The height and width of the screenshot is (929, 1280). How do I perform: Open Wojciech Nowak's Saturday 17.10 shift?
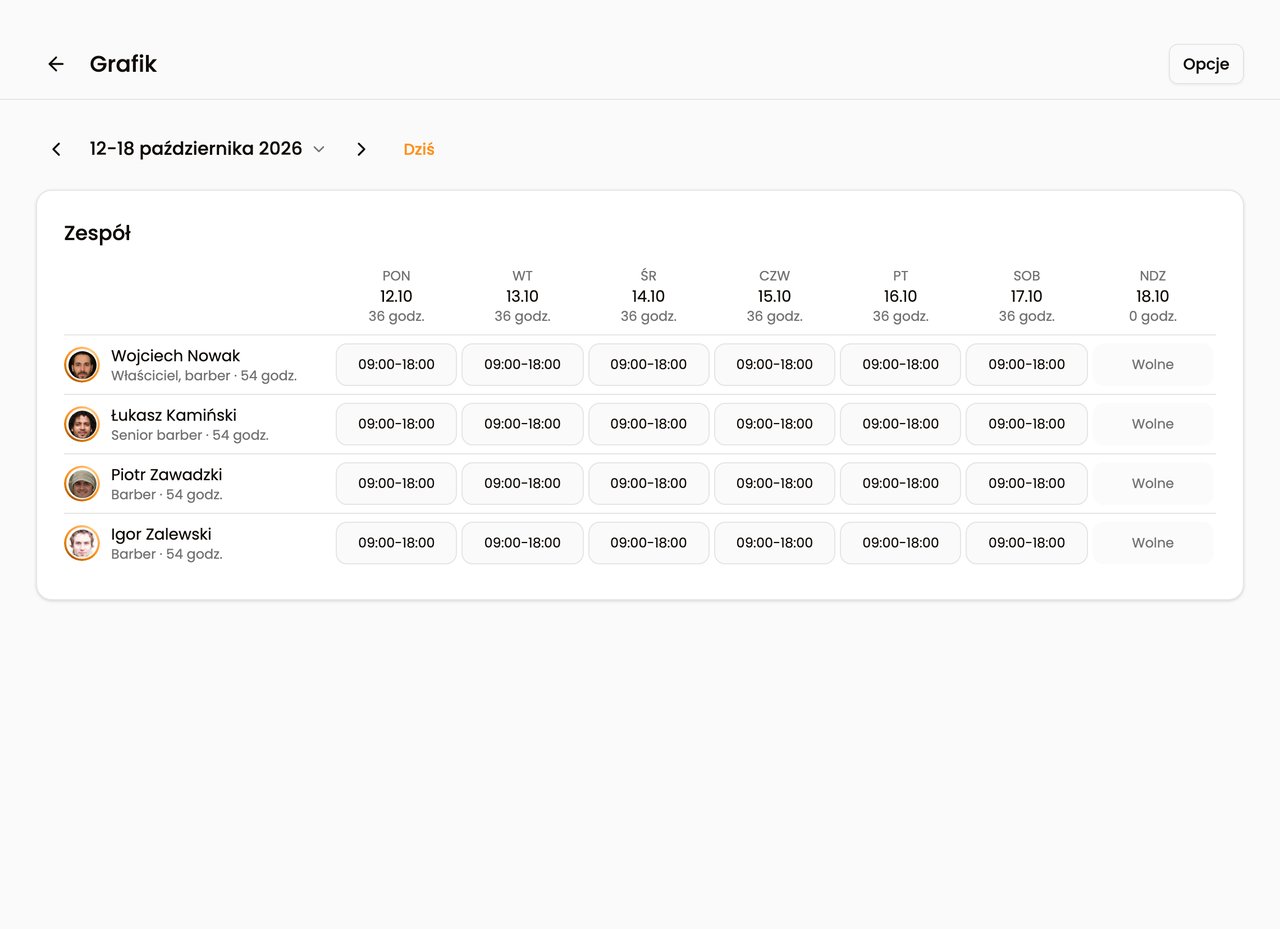(1026, 365)
